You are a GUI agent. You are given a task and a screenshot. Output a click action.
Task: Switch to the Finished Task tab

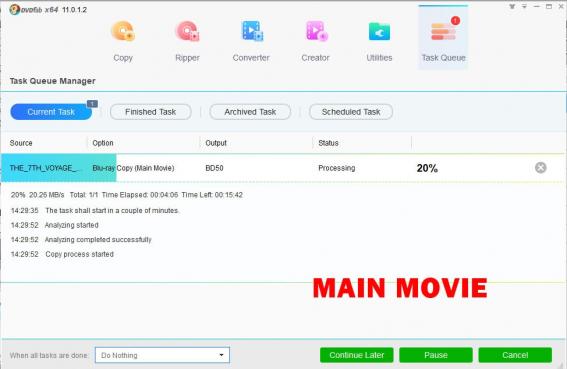[x=150, y=112]
